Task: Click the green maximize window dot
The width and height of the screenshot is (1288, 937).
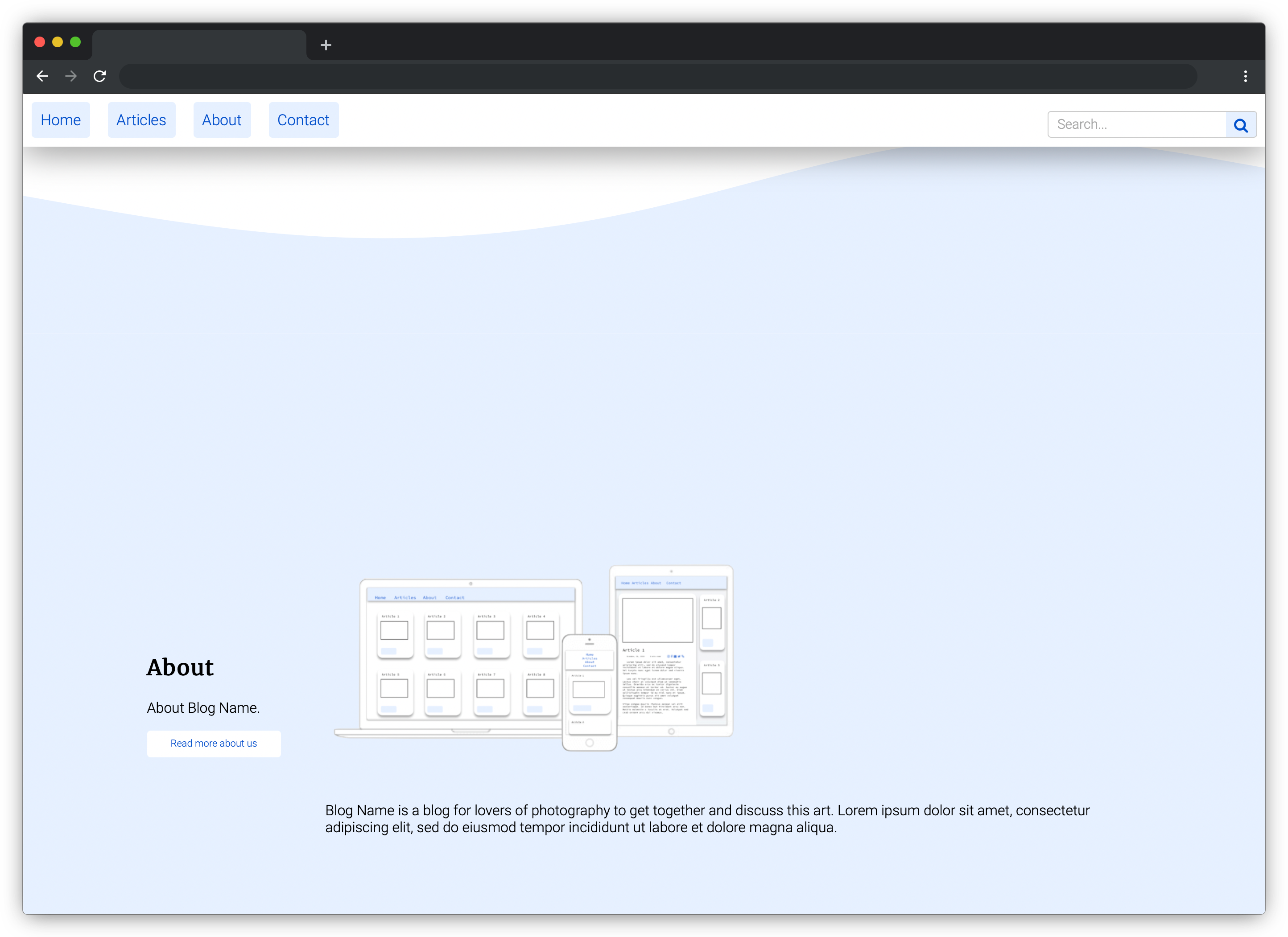Action: tap(75, 42)
